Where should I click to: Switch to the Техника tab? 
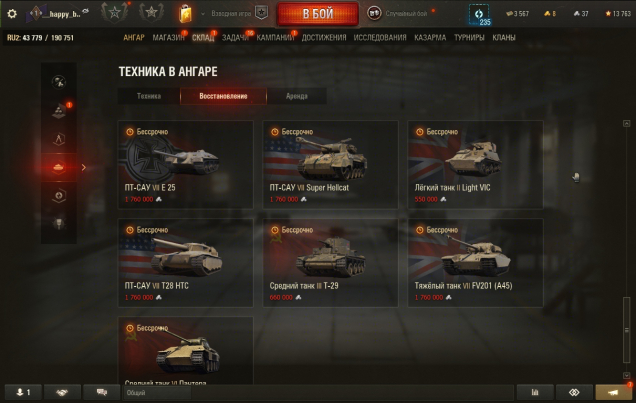click(149, 96)
